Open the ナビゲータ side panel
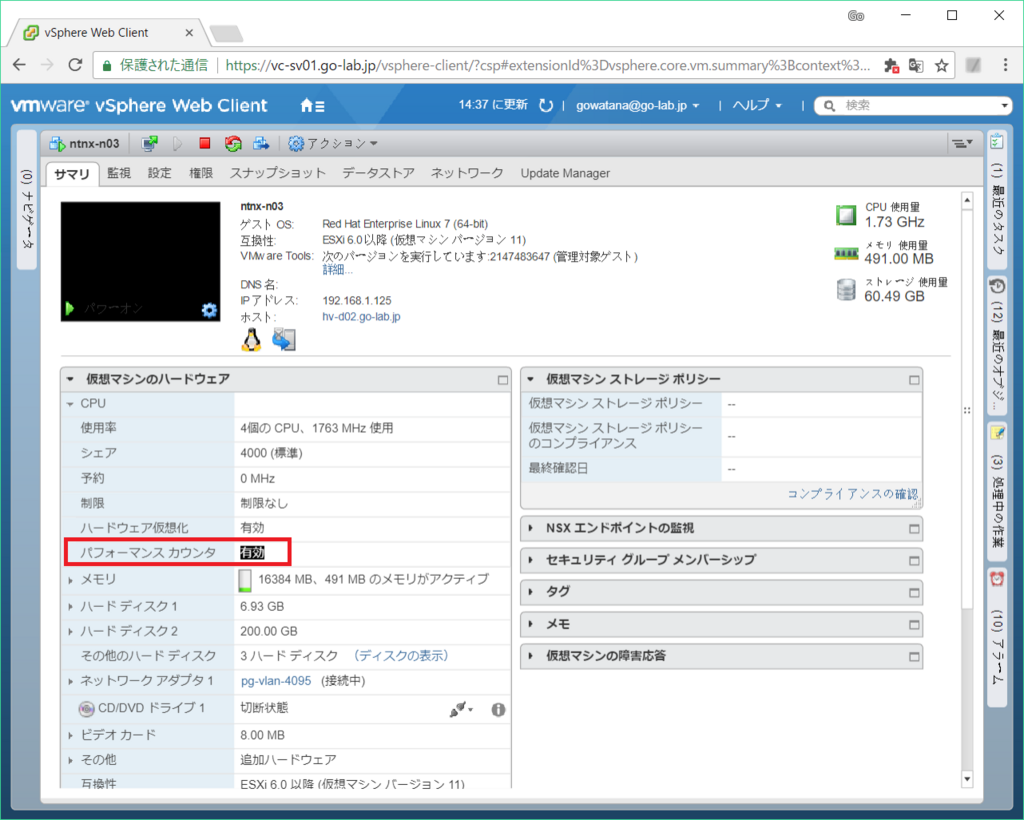The image size is (1024, 820). click(26, 199)
